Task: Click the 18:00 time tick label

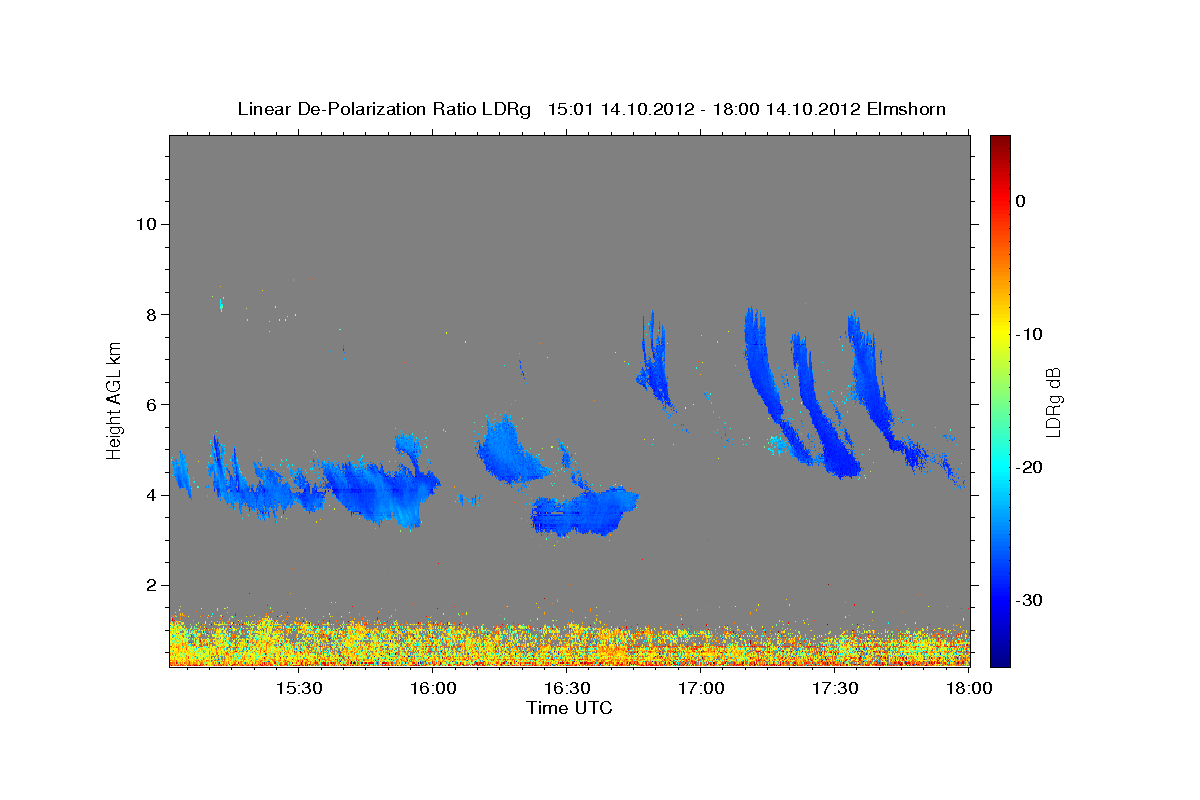Action: (969, 688)
